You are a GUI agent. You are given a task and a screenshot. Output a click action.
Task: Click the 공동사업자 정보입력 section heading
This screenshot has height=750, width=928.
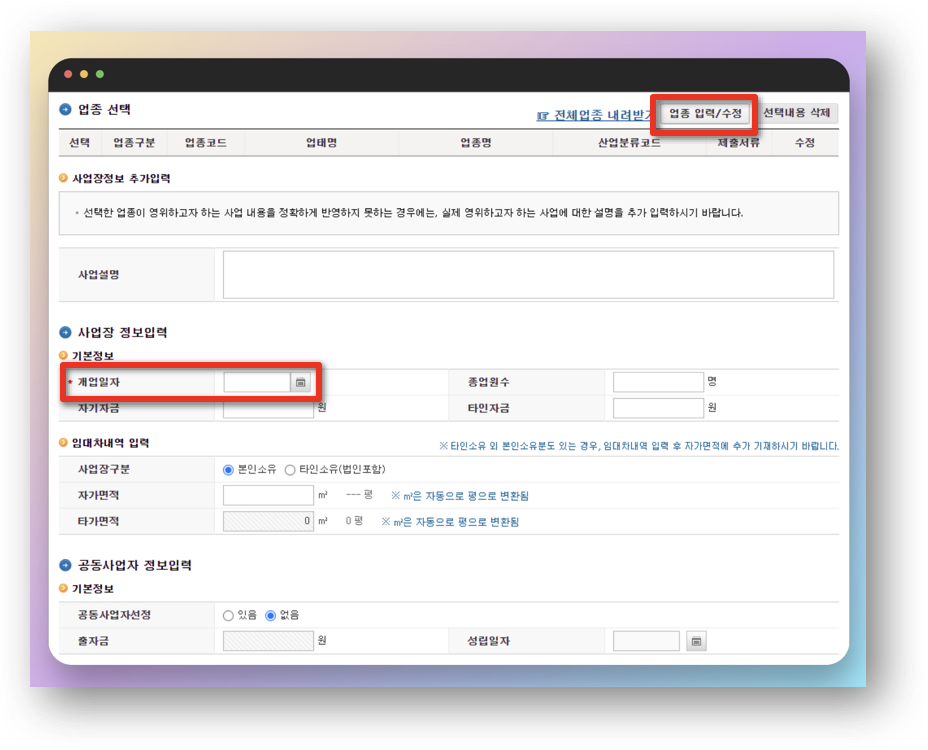135,565
